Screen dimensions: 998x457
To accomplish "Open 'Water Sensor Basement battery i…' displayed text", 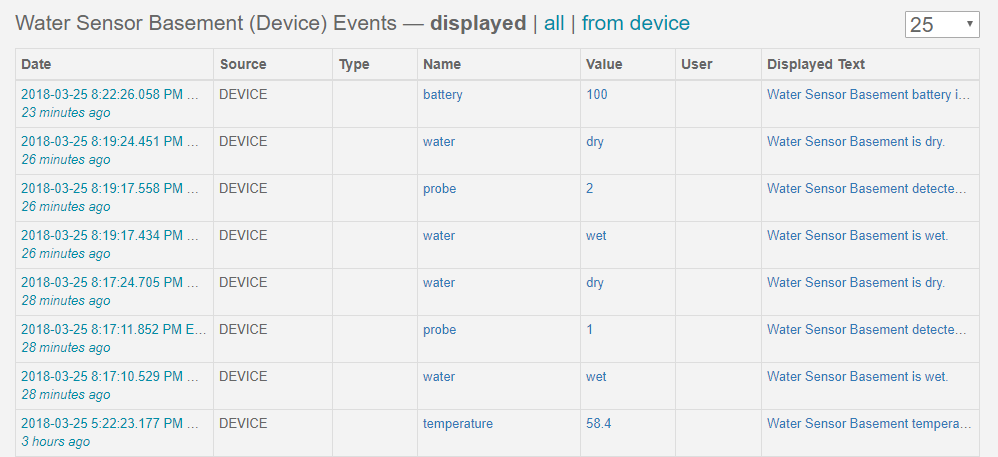I will (x=868, y=95).
